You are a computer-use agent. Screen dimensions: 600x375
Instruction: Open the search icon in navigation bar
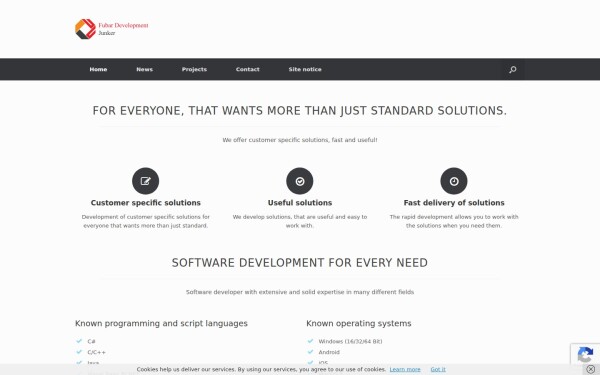(x=513, y=69)
